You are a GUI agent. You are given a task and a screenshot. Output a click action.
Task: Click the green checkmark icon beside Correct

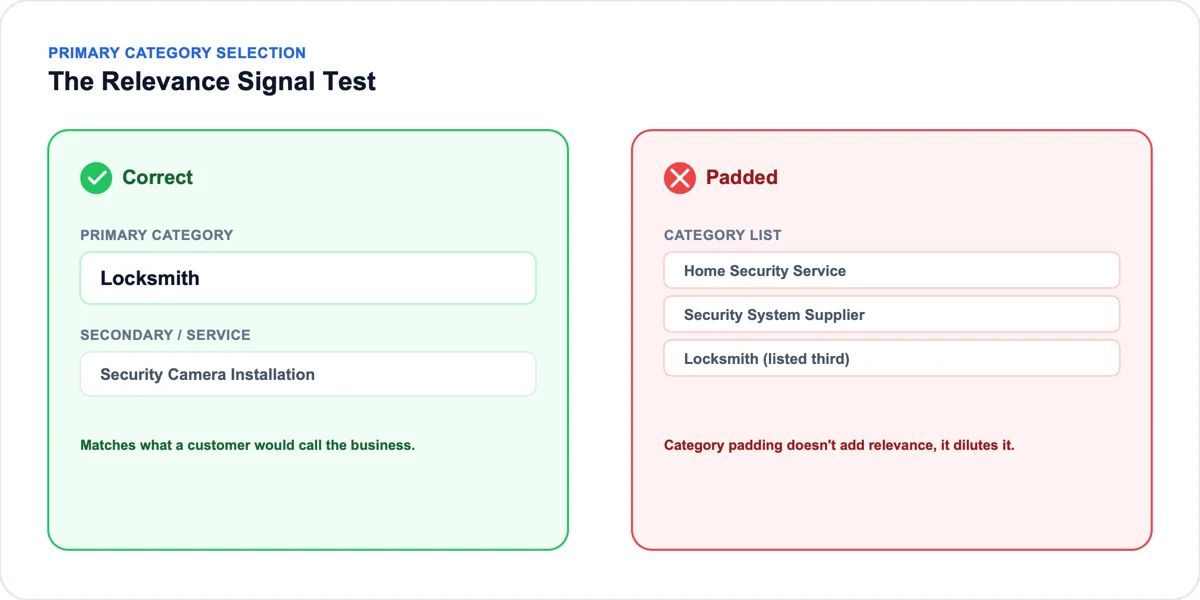pyautogui.click(x=96, y=178)
